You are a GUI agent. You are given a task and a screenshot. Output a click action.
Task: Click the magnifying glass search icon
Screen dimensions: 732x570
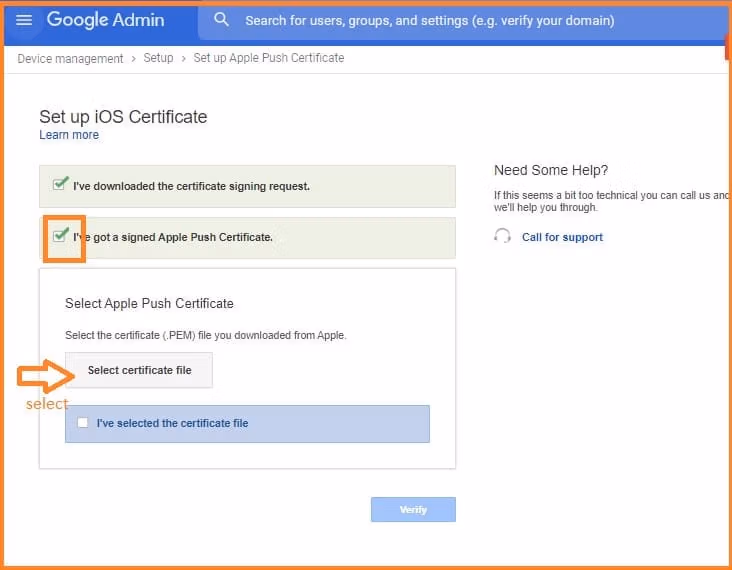(222, 20)
